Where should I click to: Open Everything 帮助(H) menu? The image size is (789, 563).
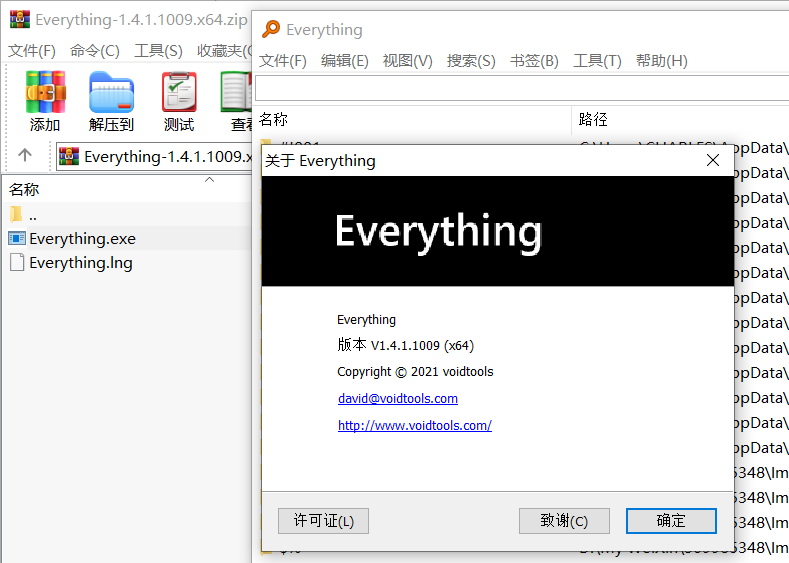click(662, 61)
